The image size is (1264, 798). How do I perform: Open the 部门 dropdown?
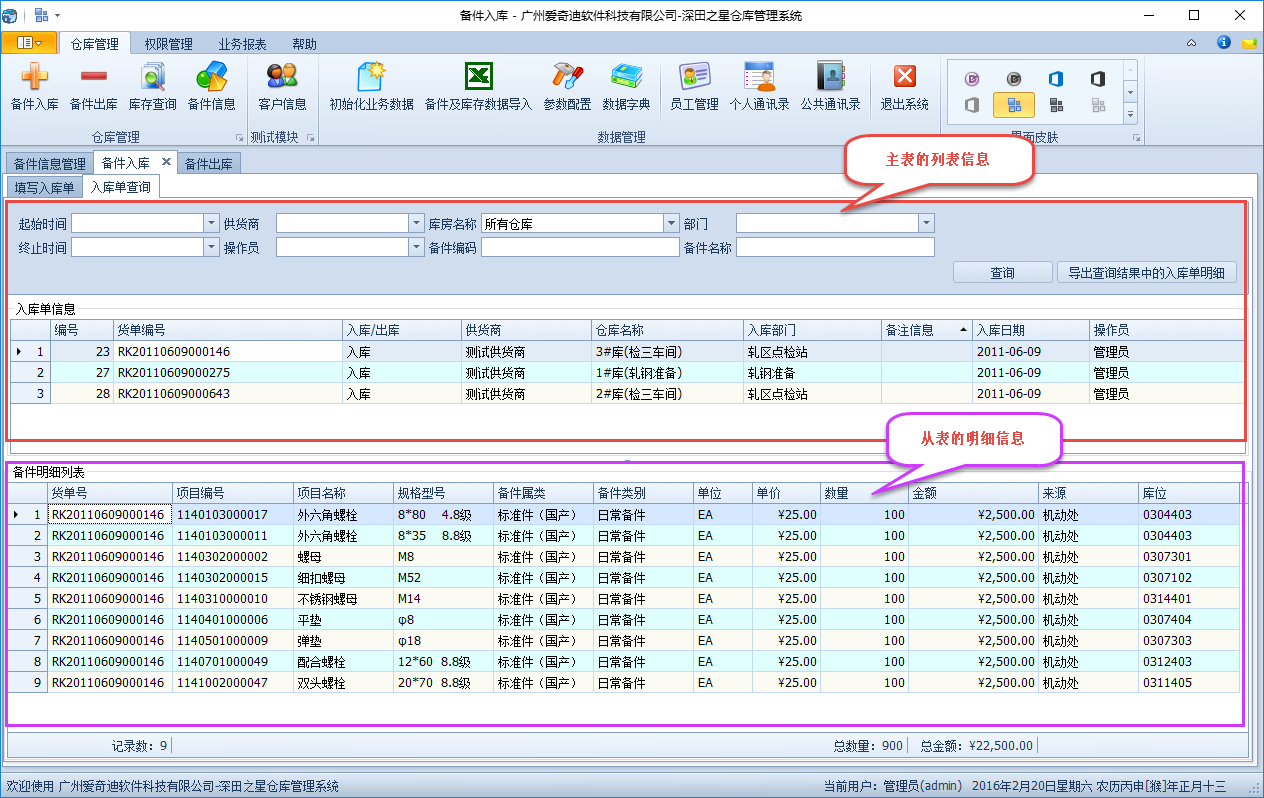pos(926,223)
